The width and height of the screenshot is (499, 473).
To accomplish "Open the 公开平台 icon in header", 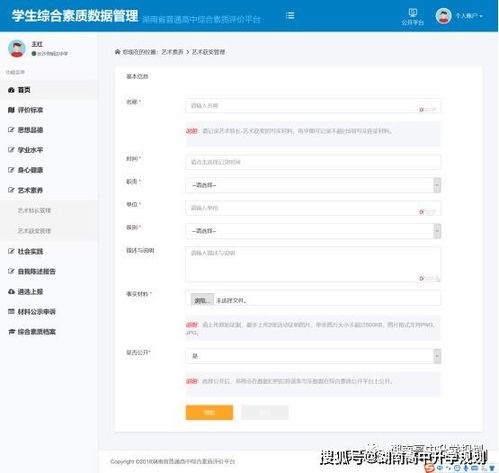I will (413, 17).
